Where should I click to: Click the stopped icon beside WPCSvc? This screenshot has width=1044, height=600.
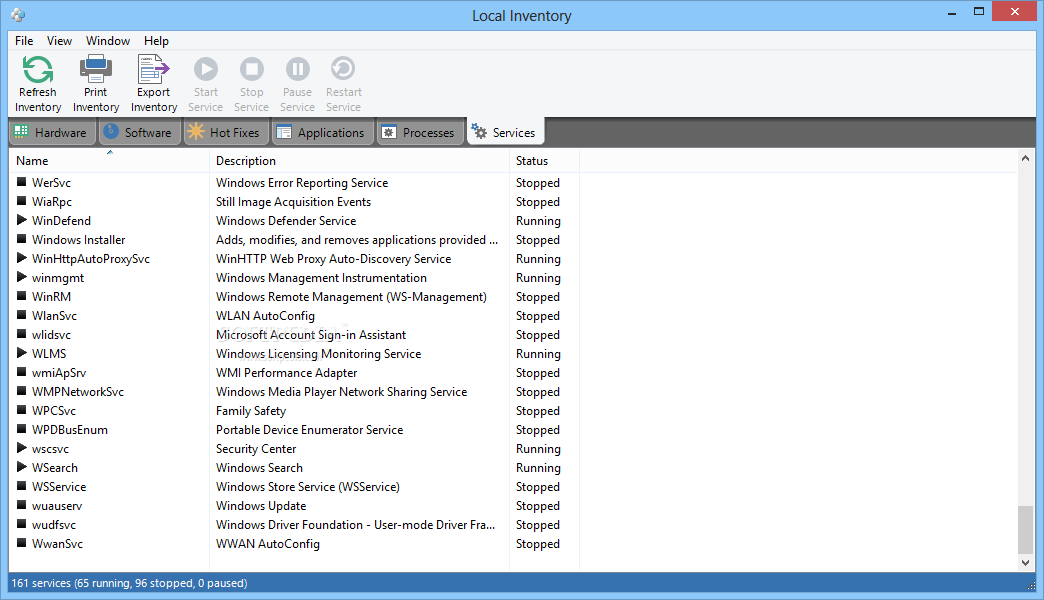[22, 410]
